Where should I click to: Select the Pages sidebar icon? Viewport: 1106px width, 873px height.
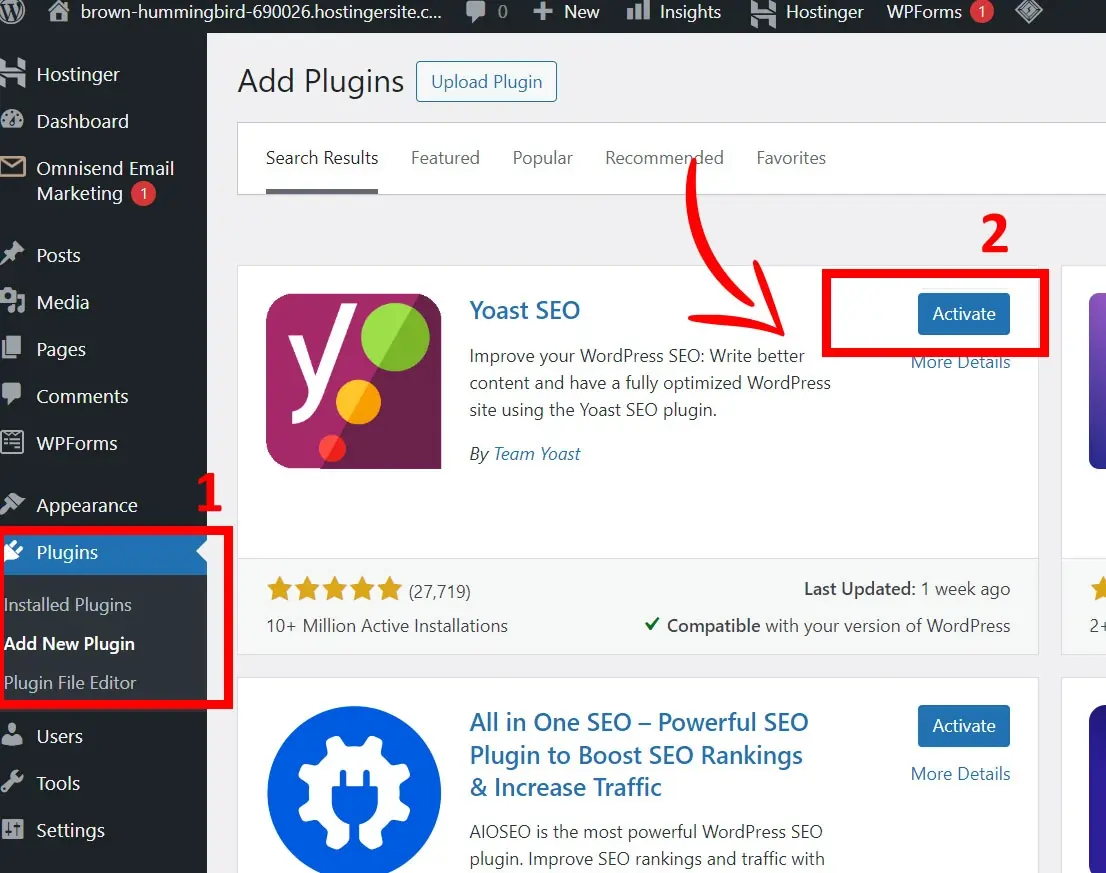12,349
